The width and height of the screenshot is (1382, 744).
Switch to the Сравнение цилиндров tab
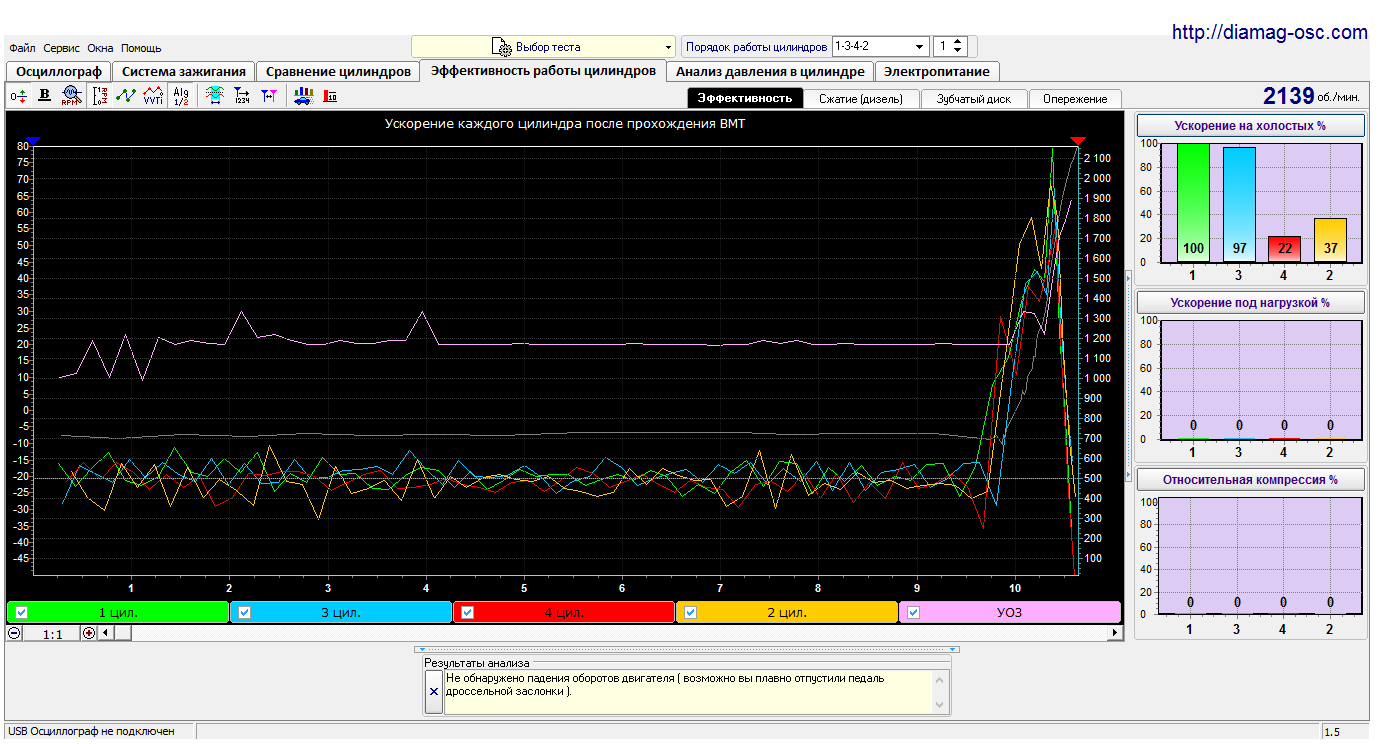(x=338, y=72)
